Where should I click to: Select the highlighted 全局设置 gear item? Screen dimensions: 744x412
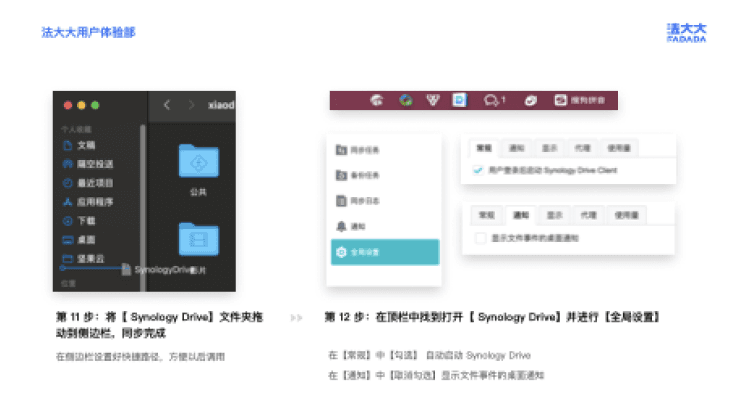click(x=385, y=252)
